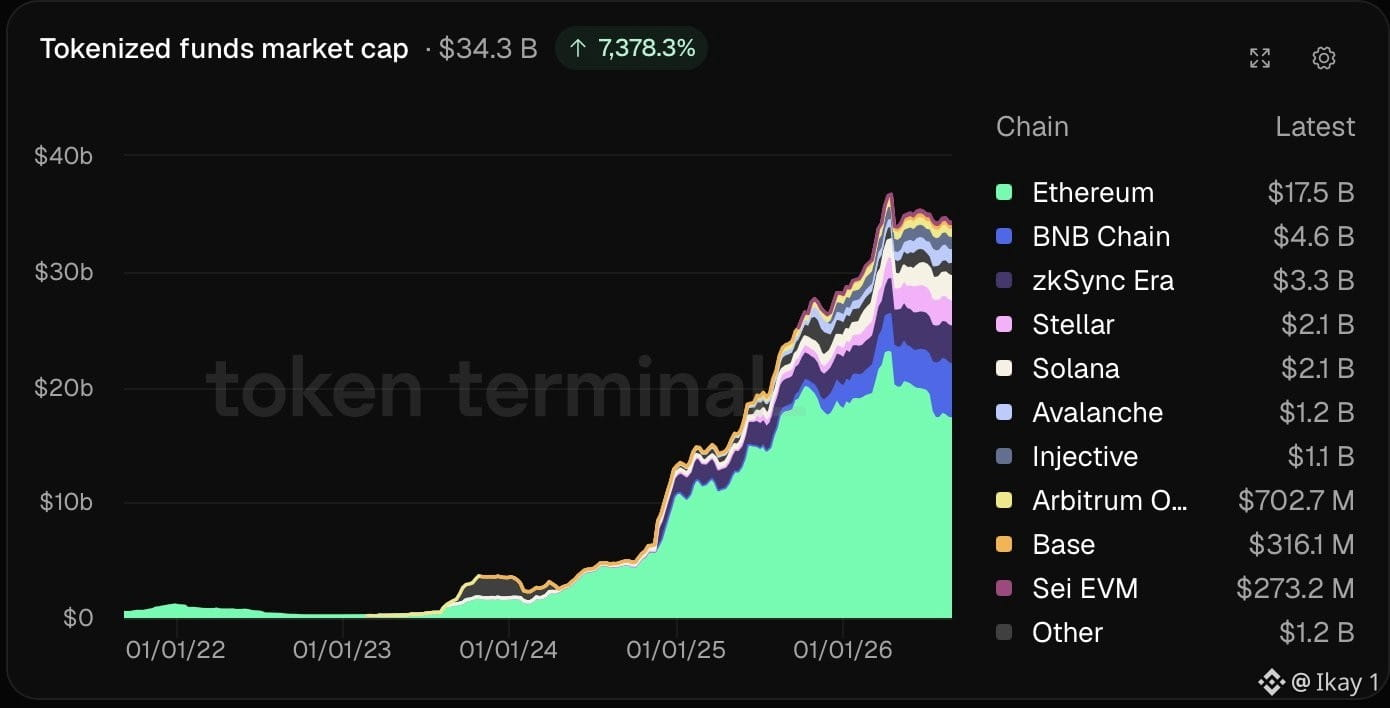Toggle the Other category legend entry
The width and height of the screenshot is (1390, 708).
coord(1175,632)
